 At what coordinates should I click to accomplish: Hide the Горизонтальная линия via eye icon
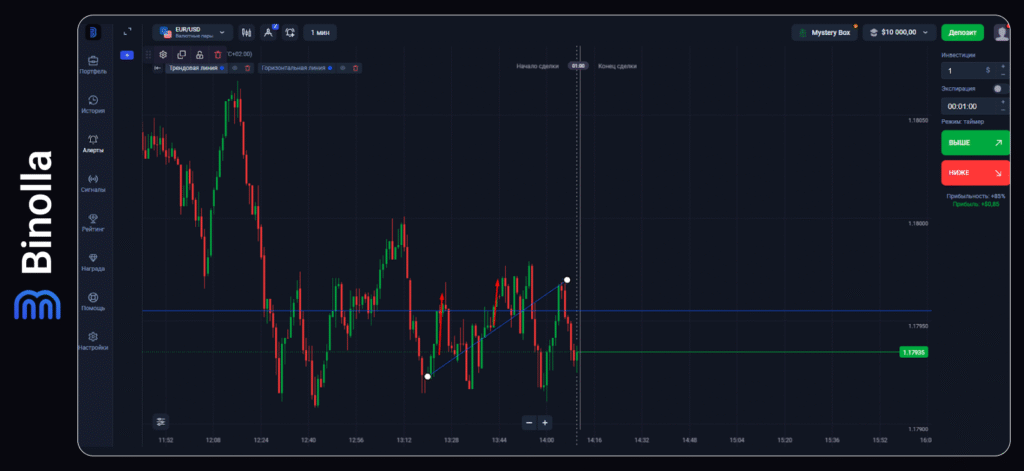pos(342,68)
